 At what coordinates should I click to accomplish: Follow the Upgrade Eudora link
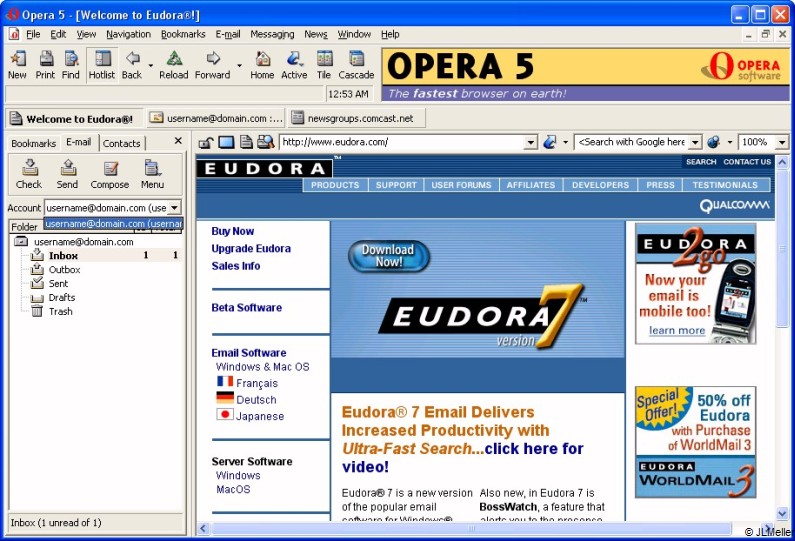(251, 248)
